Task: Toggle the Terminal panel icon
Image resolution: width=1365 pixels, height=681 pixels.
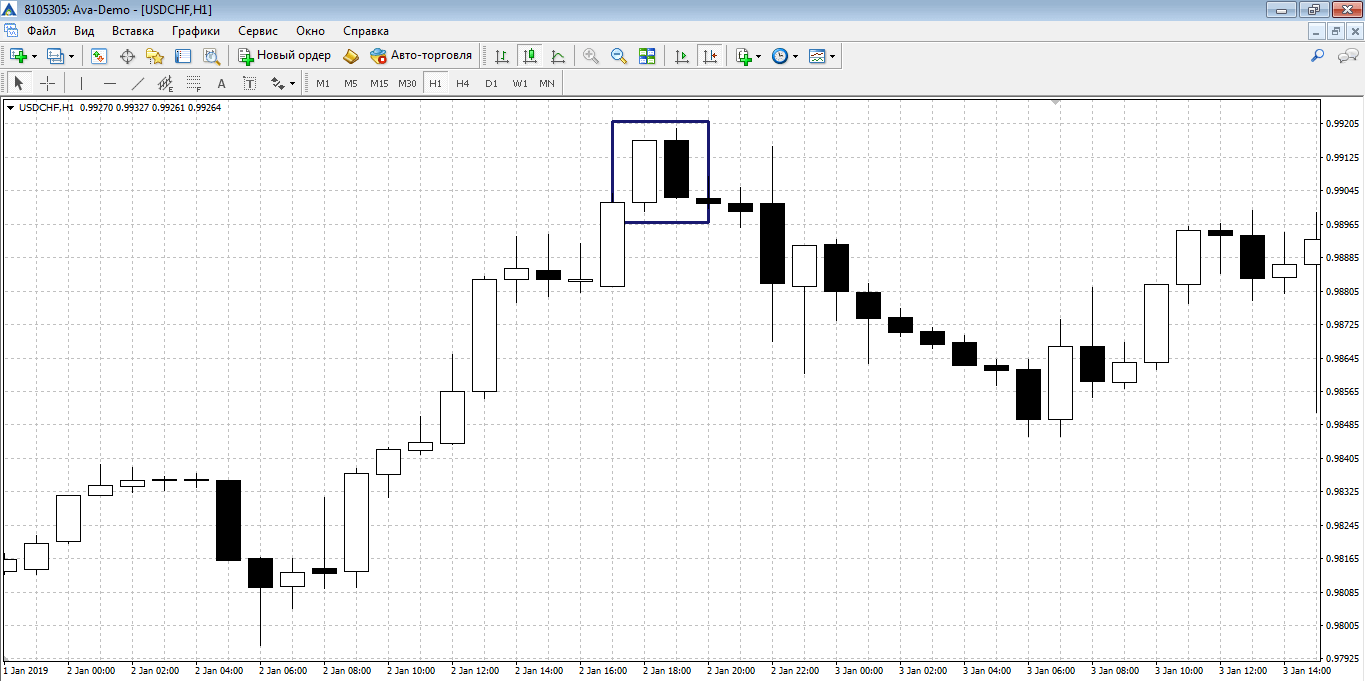Action: 183,56
